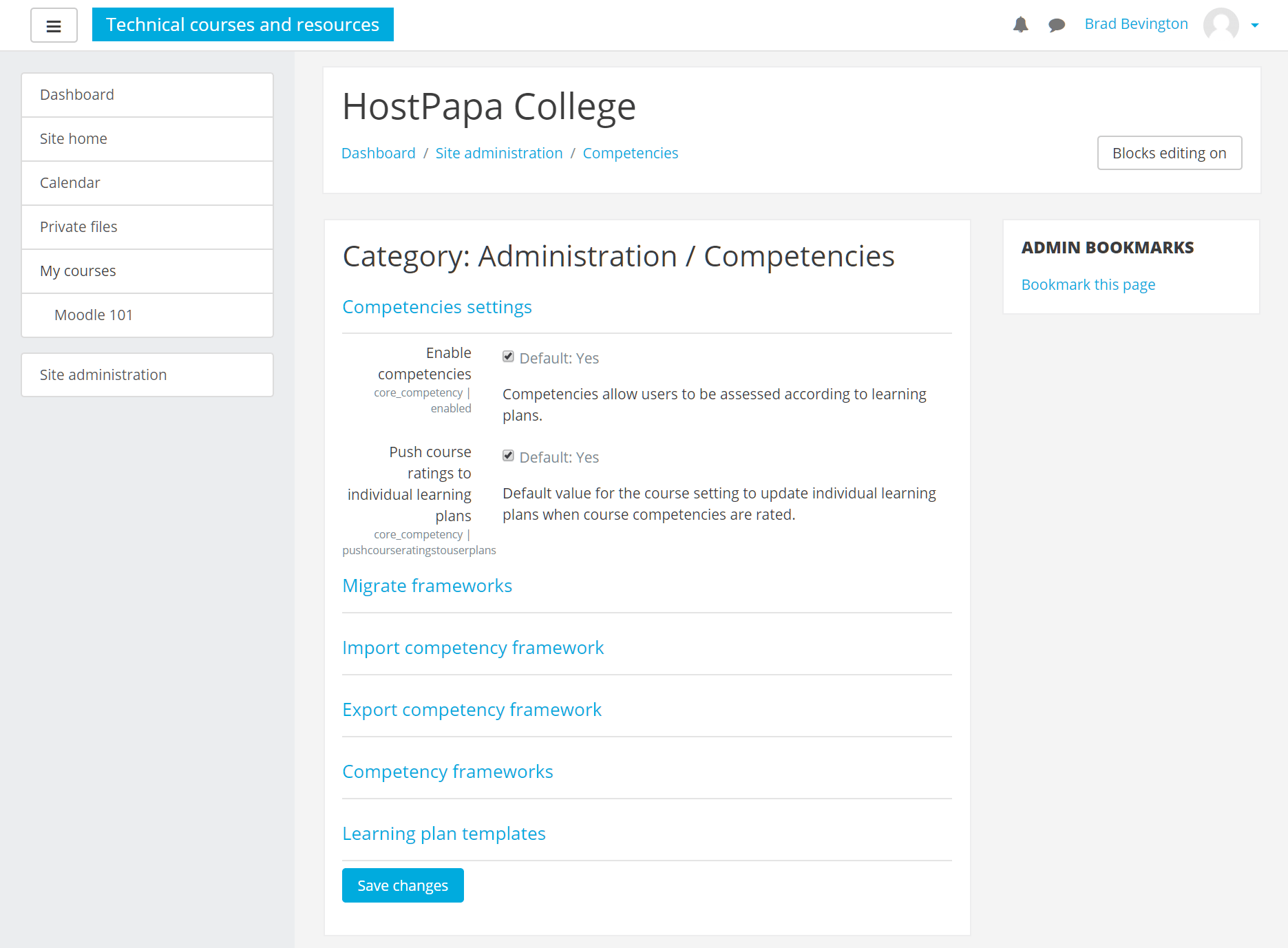
Task: Turn Blocks editing on
Action: pyautogui.click(x=1170, y=153)
